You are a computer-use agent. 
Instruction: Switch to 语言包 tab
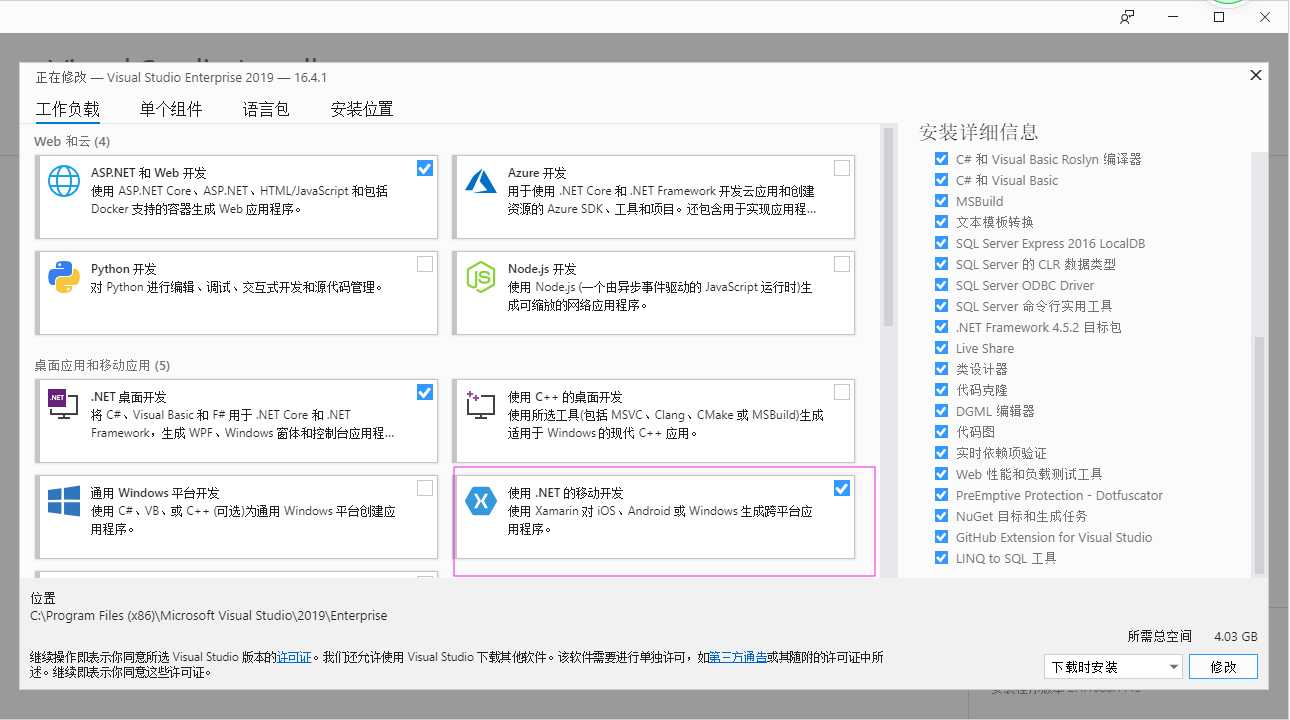click(266, 109)
